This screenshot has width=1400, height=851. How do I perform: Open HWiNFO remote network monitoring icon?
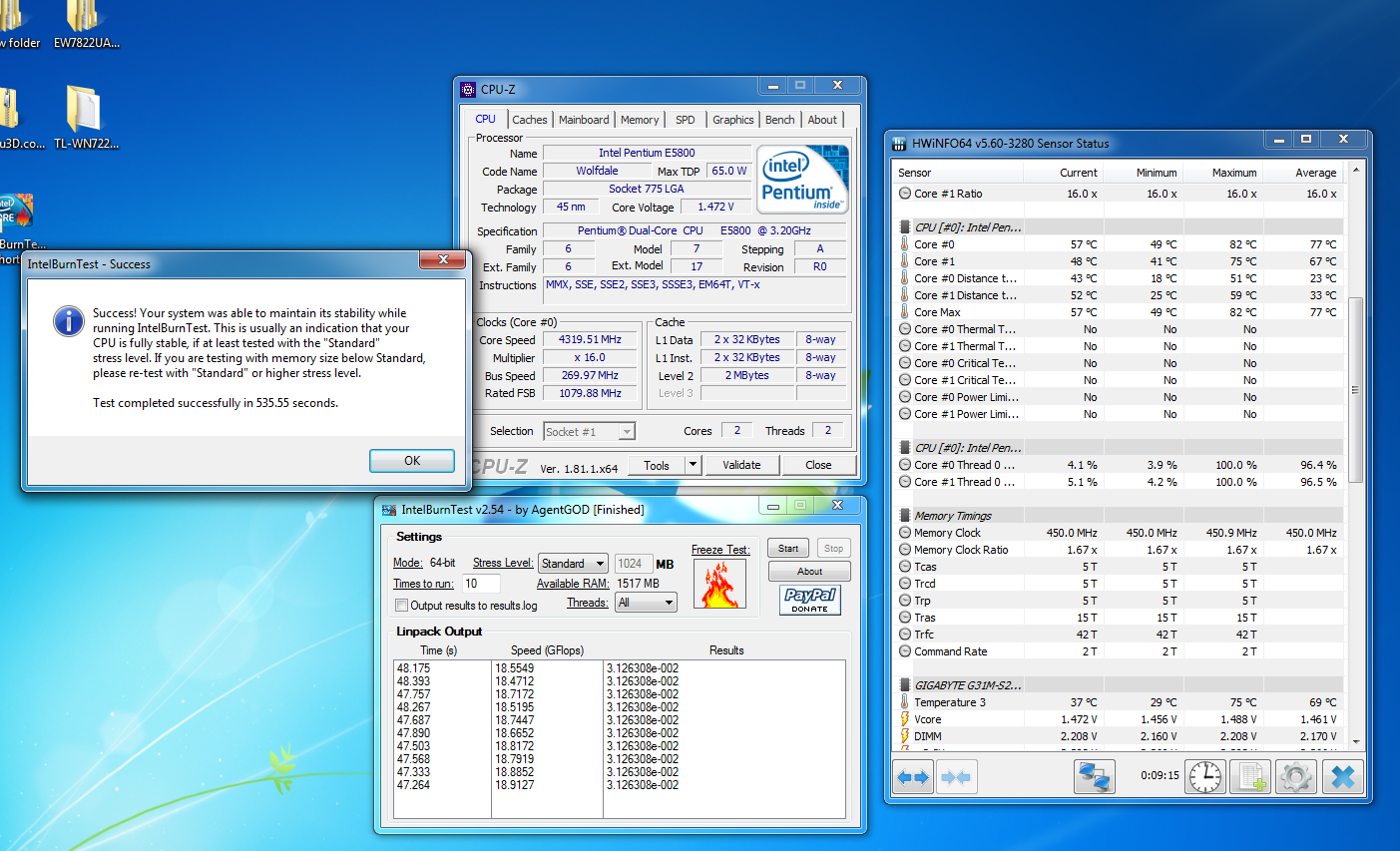(x=1095, y=777)
